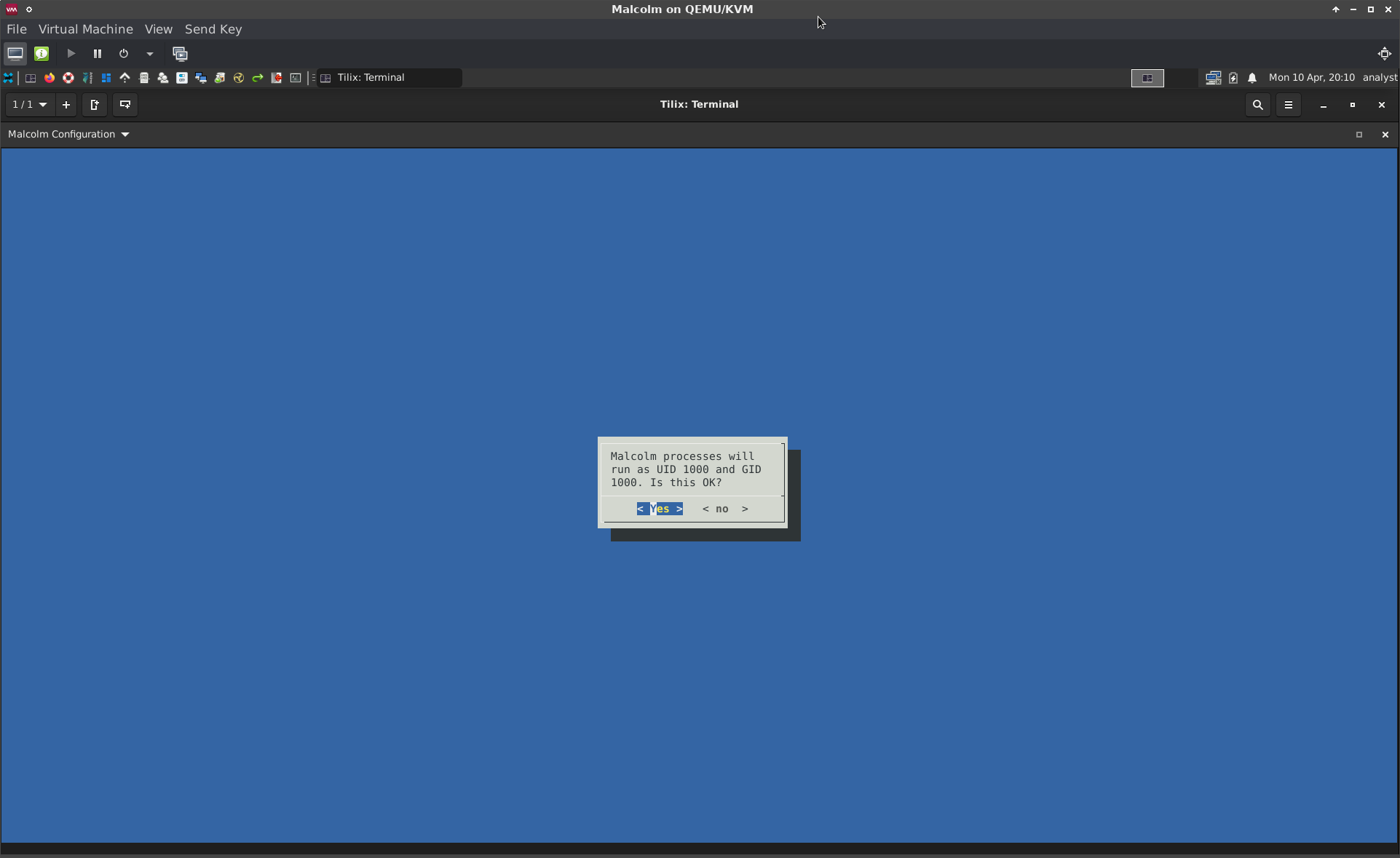Open the View menu

(159, 29)
